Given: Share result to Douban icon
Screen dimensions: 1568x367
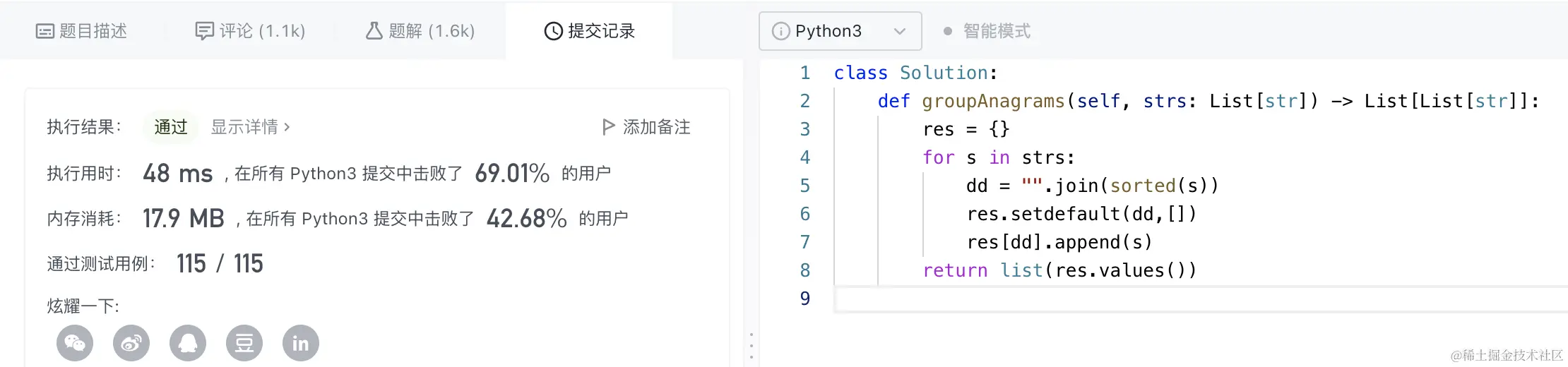Looking at the screenshot, I should pyautogui.click(x=244, y=343).
